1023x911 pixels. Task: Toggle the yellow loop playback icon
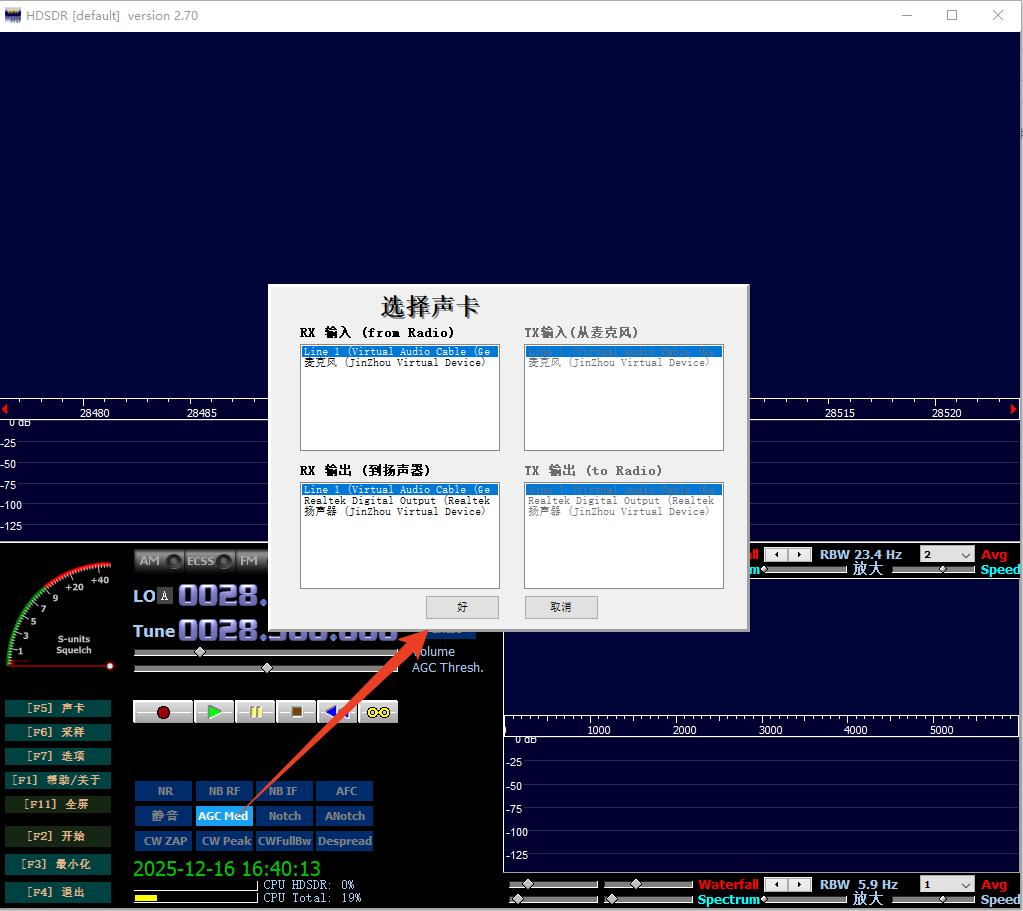(x=379, y=712)
